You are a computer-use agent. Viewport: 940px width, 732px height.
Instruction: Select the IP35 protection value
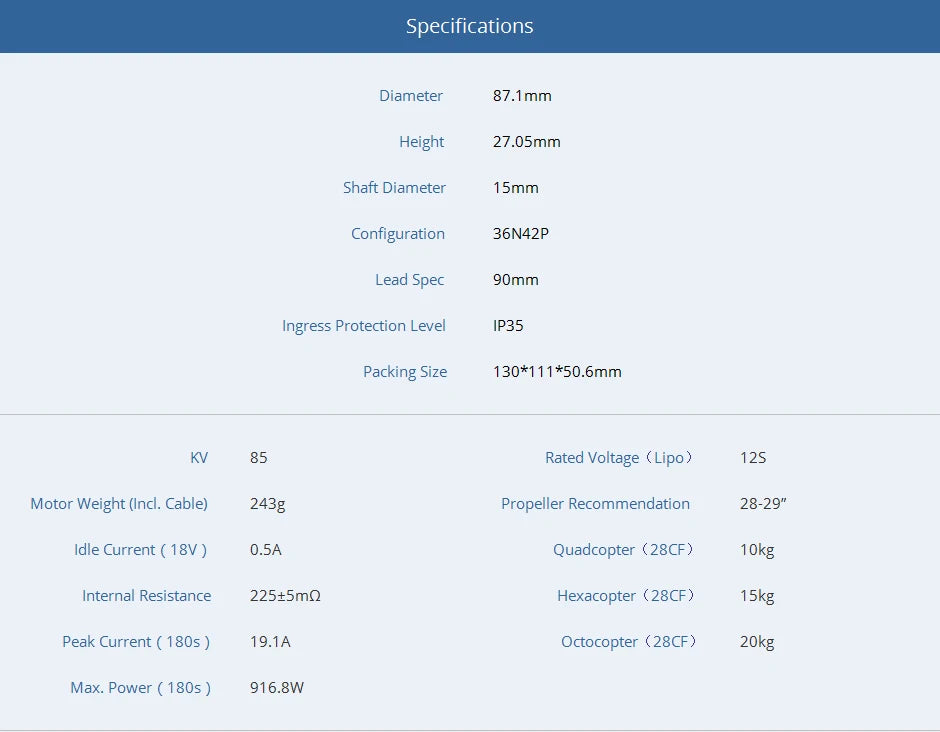[509, 325]
